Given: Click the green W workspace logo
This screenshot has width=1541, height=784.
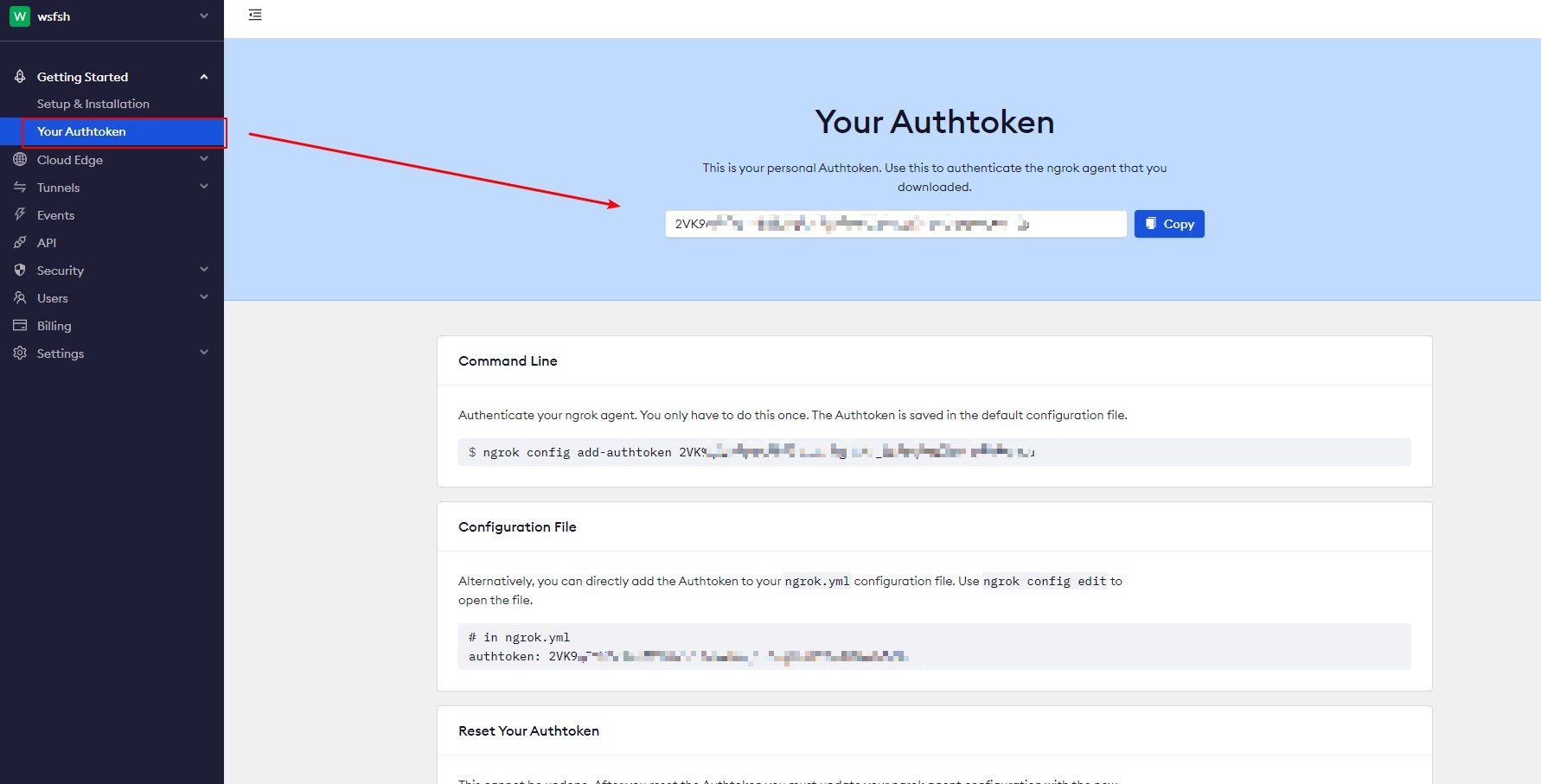Looking at the screenshot, I should click(20, 16).
